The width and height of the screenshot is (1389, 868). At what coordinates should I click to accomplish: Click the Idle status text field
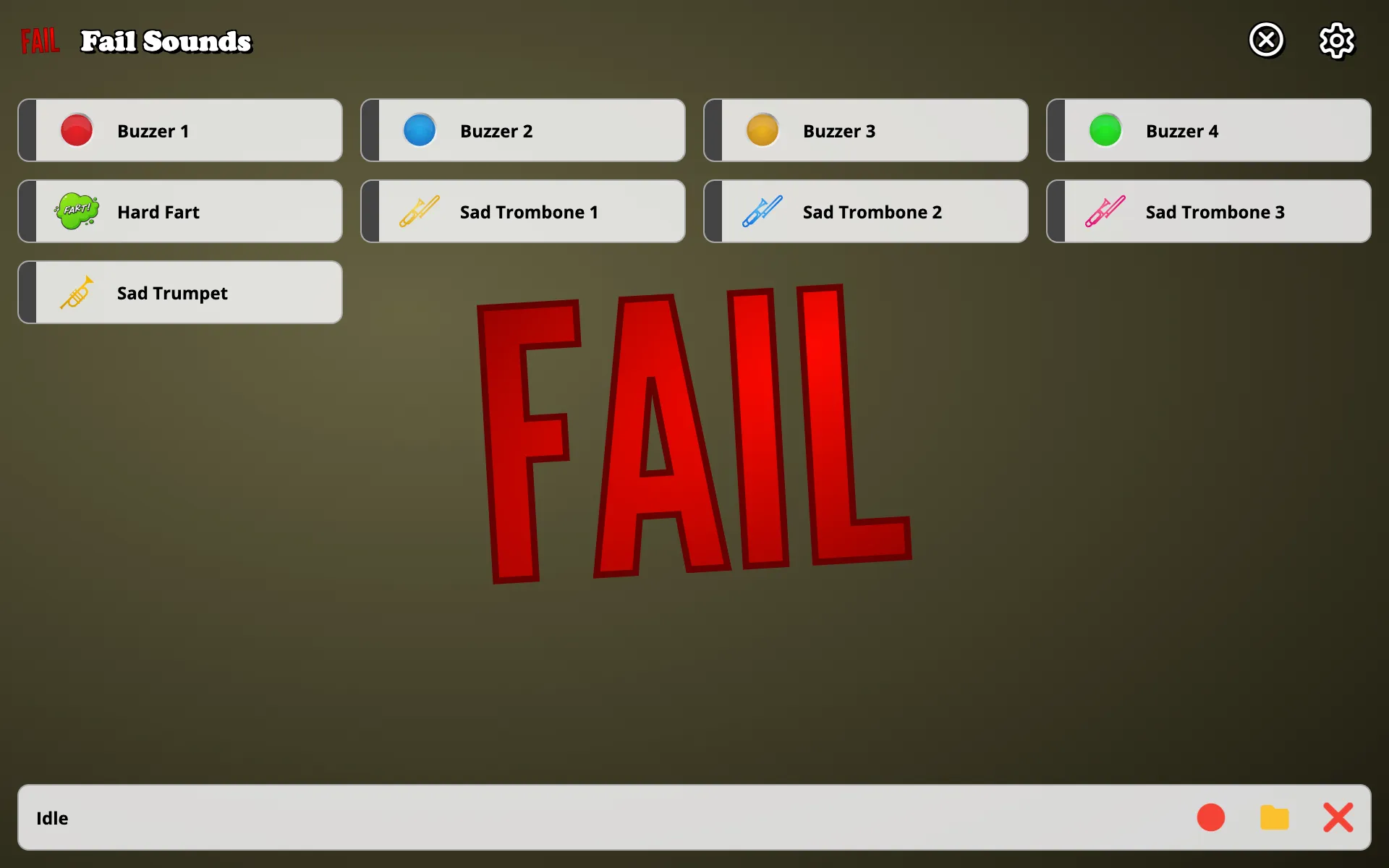(x=52, y=818)
